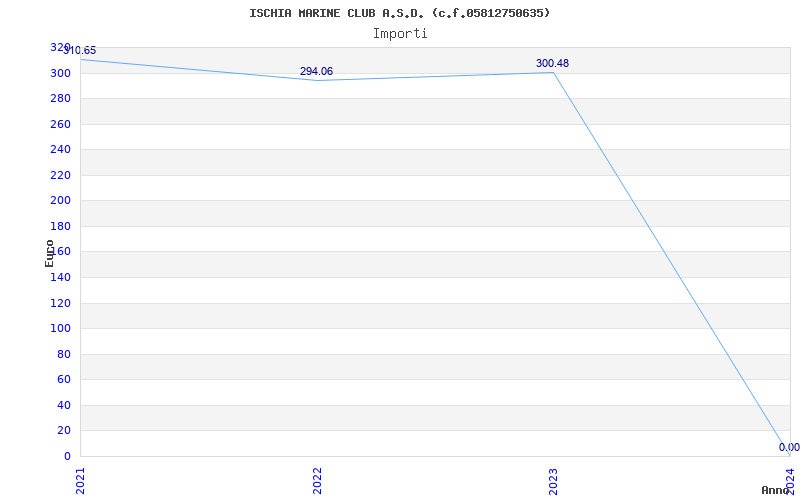Click the 280 y-axis tick label
The width and height of the screenshot is (800, 500).
point(60,98)
